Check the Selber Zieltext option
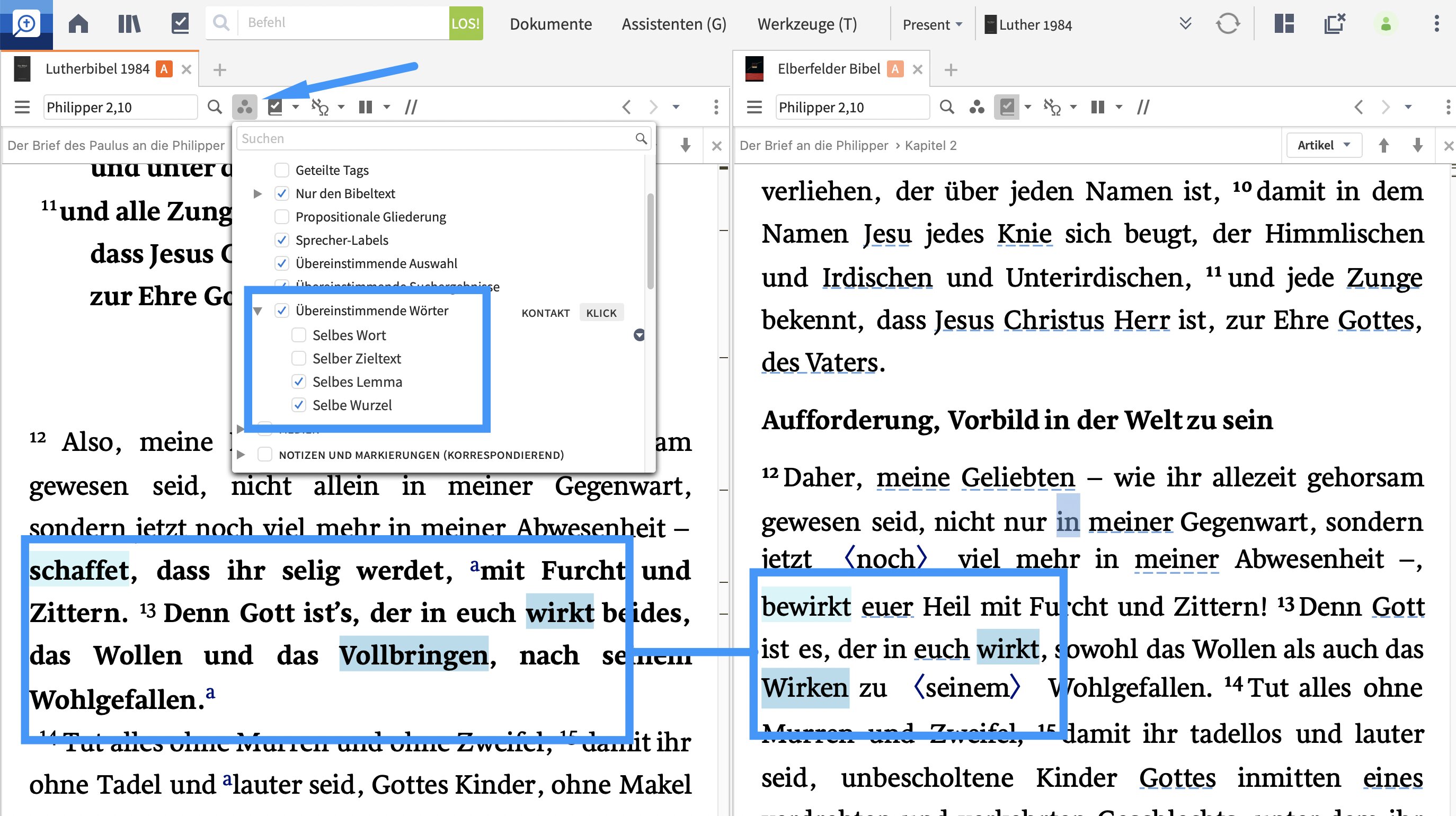Viewport: 1456px width, 816px height. point(298,358)
